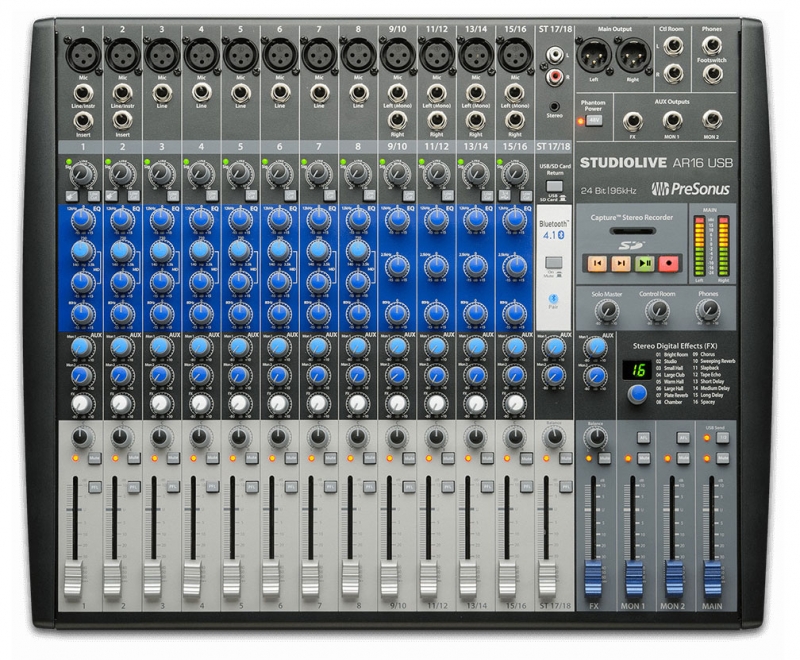Click the channel 6 pan knob
The height and width of the screenshot is (660, 800).
point(279,437)
